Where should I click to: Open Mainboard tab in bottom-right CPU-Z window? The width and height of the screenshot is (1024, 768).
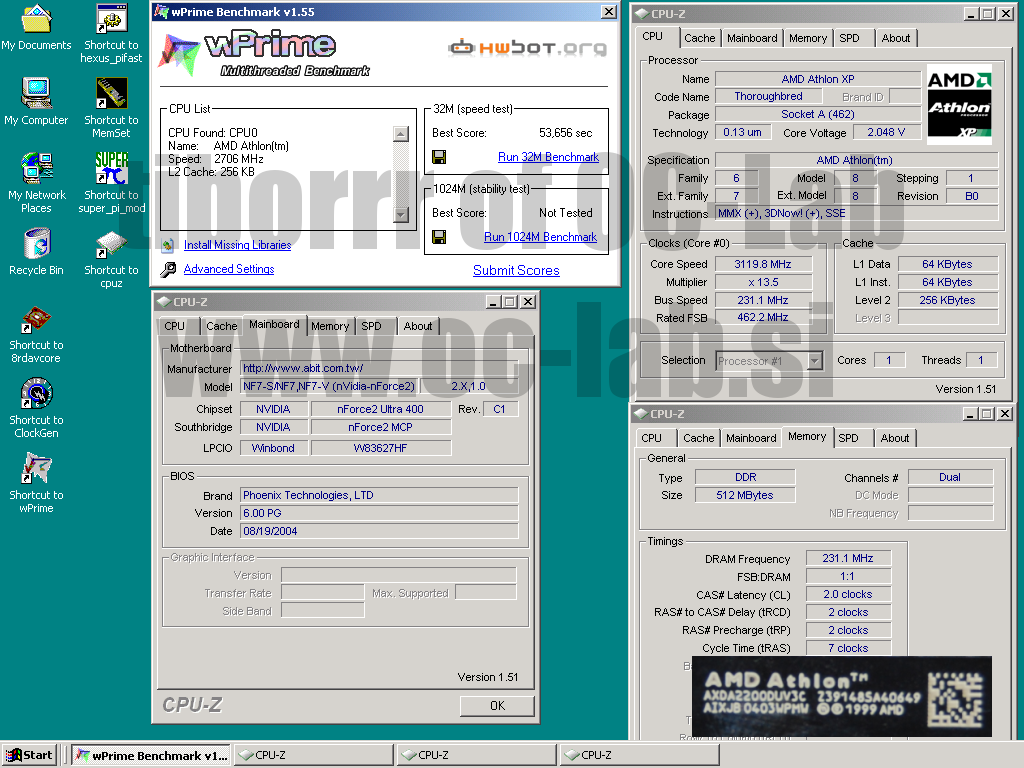coord(751,438)
